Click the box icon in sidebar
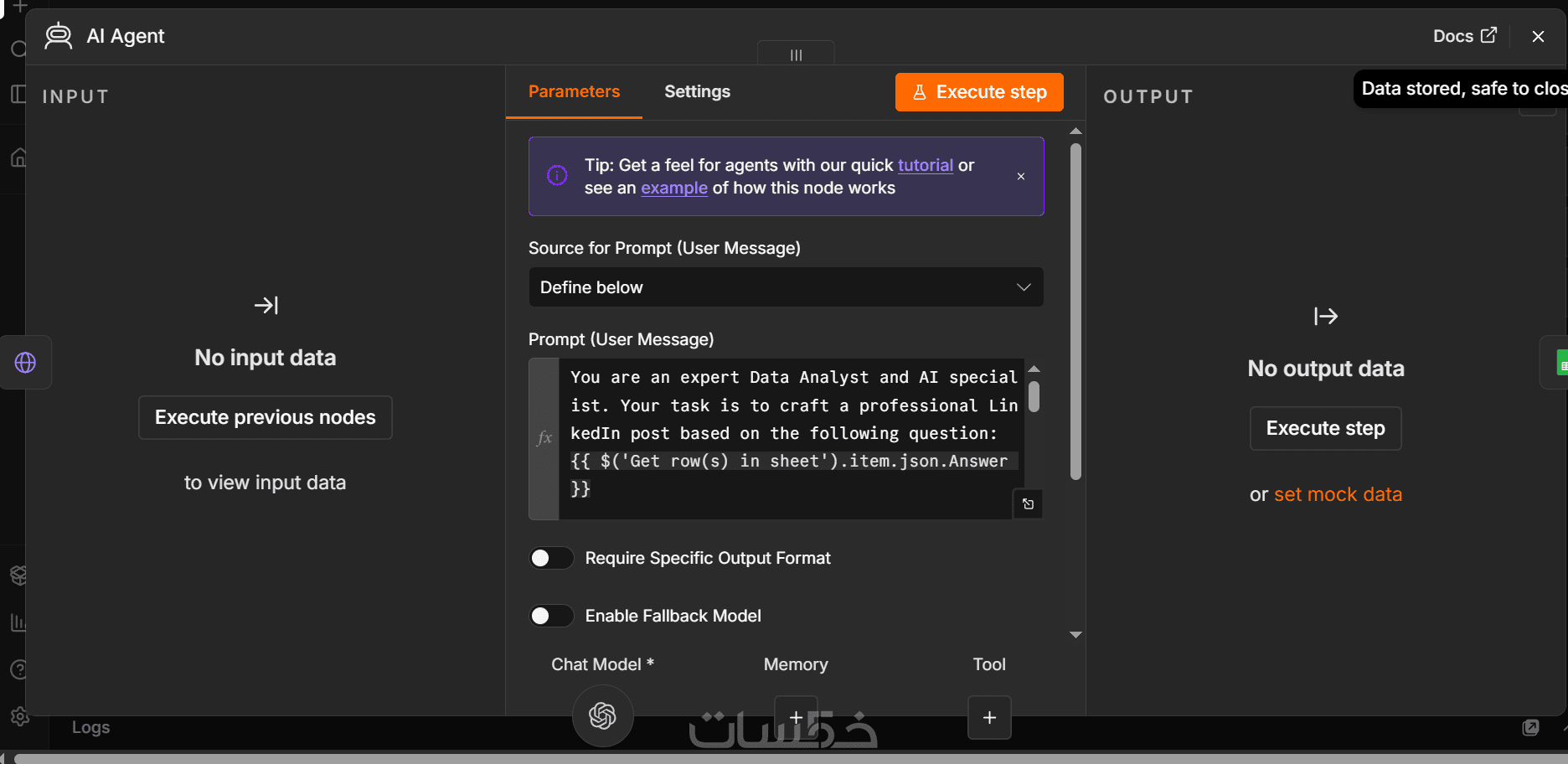Image resolution: width=1568 pixels, height=764 pixels. (18, 575)
